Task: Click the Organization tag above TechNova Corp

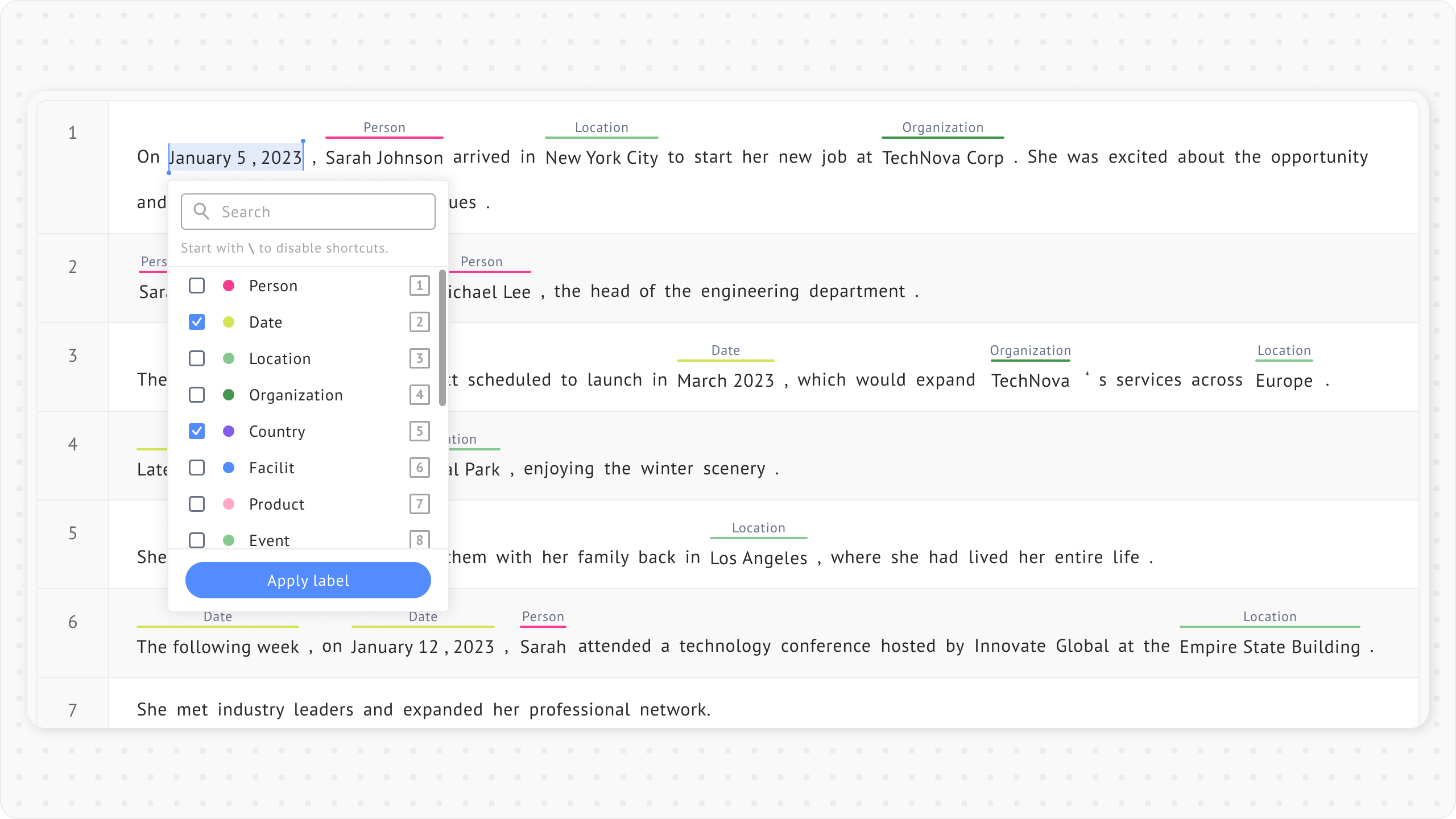Action: (942, 127)
